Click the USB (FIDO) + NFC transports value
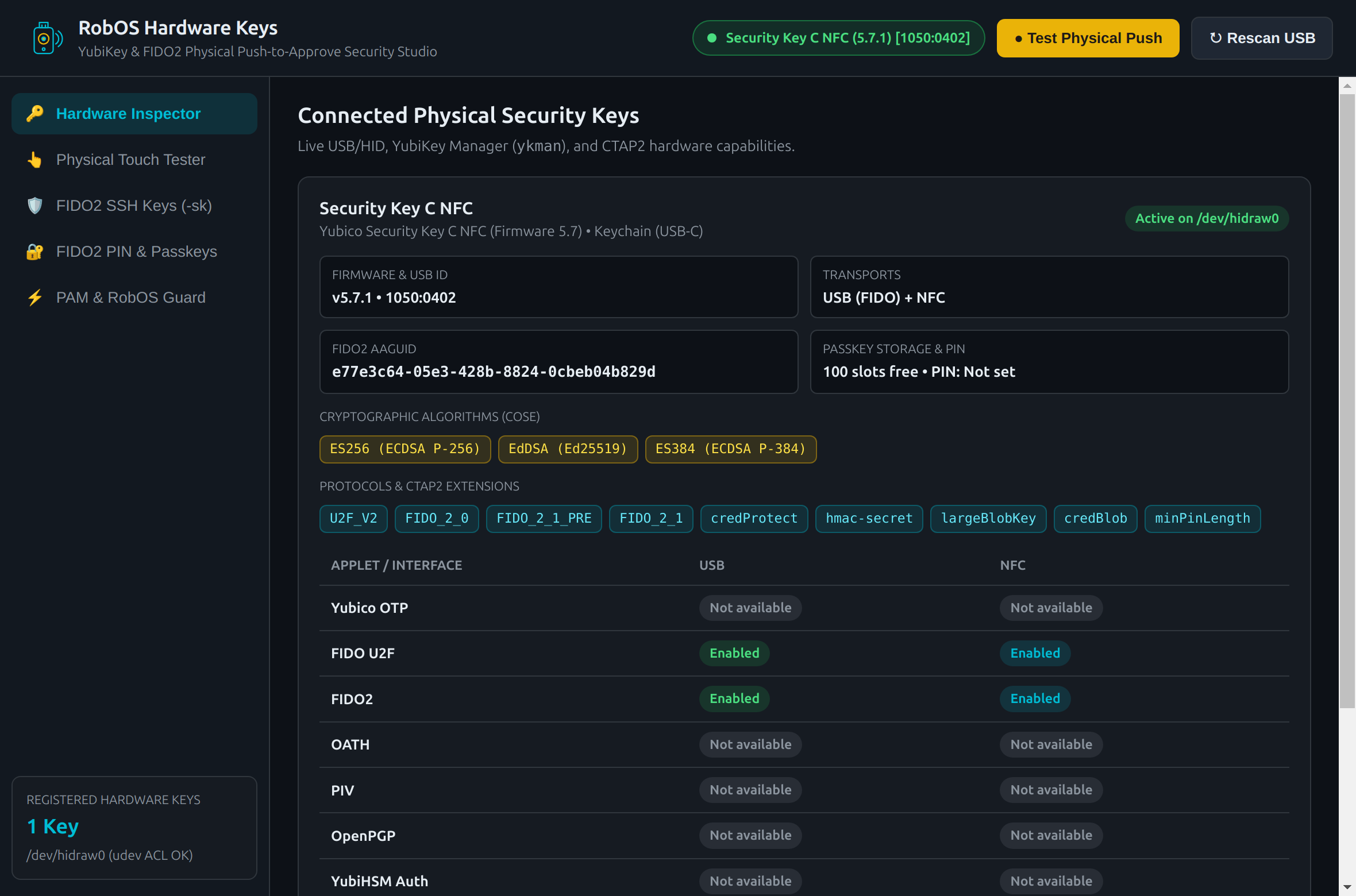The height and width of the screenshot is (896, 1356). pyautogui.click(x=884, y=298)
